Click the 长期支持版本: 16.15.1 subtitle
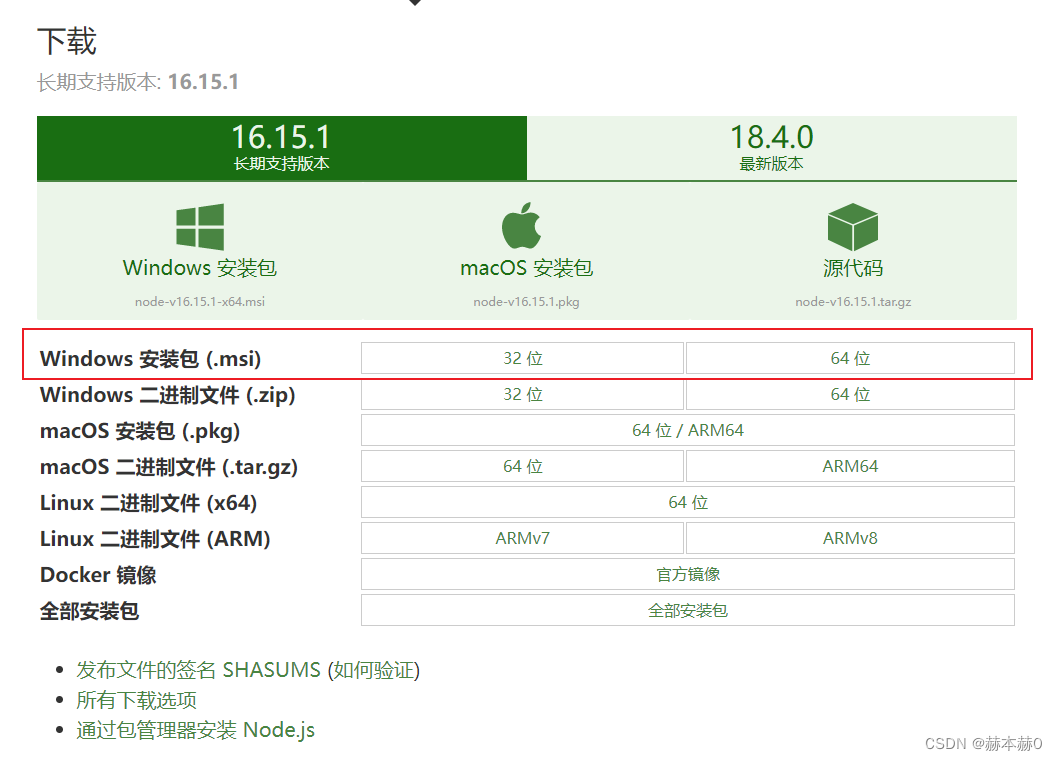 tap(138, 82)
